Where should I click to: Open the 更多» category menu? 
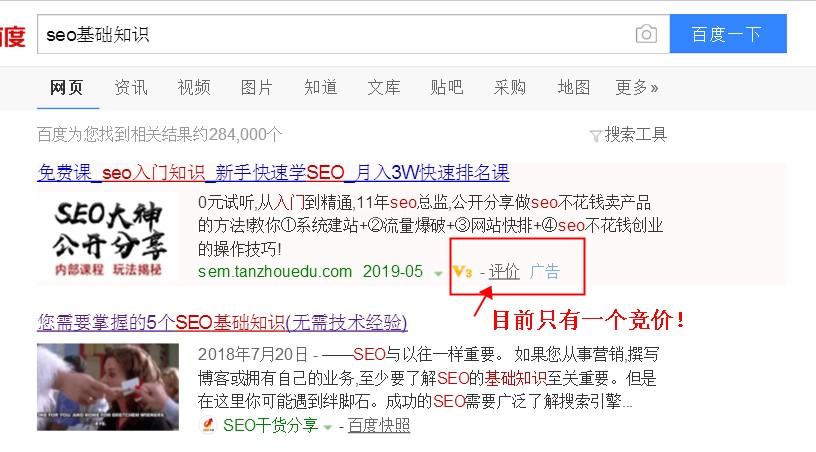(636, 87)
